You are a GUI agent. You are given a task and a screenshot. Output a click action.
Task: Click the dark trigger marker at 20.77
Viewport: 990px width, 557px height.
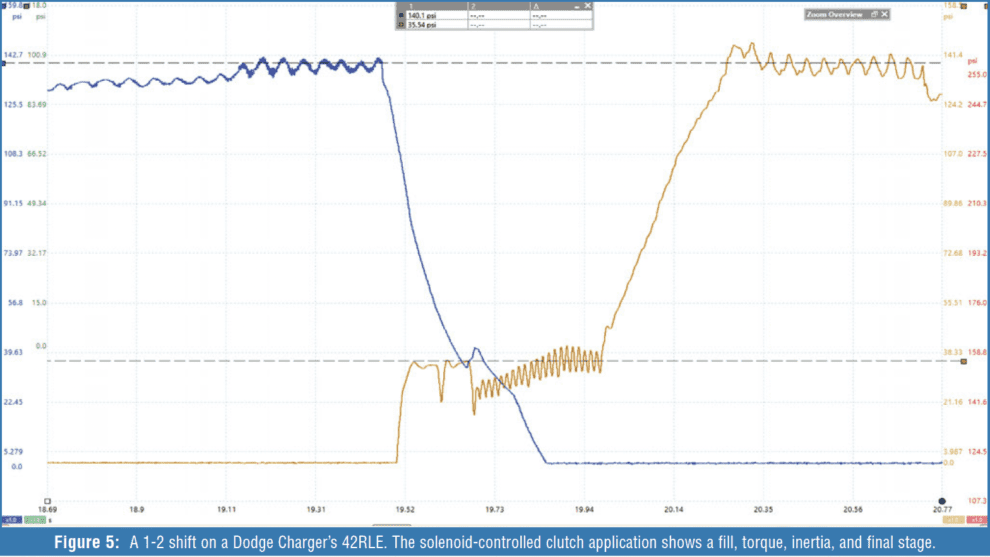point(941,500)
